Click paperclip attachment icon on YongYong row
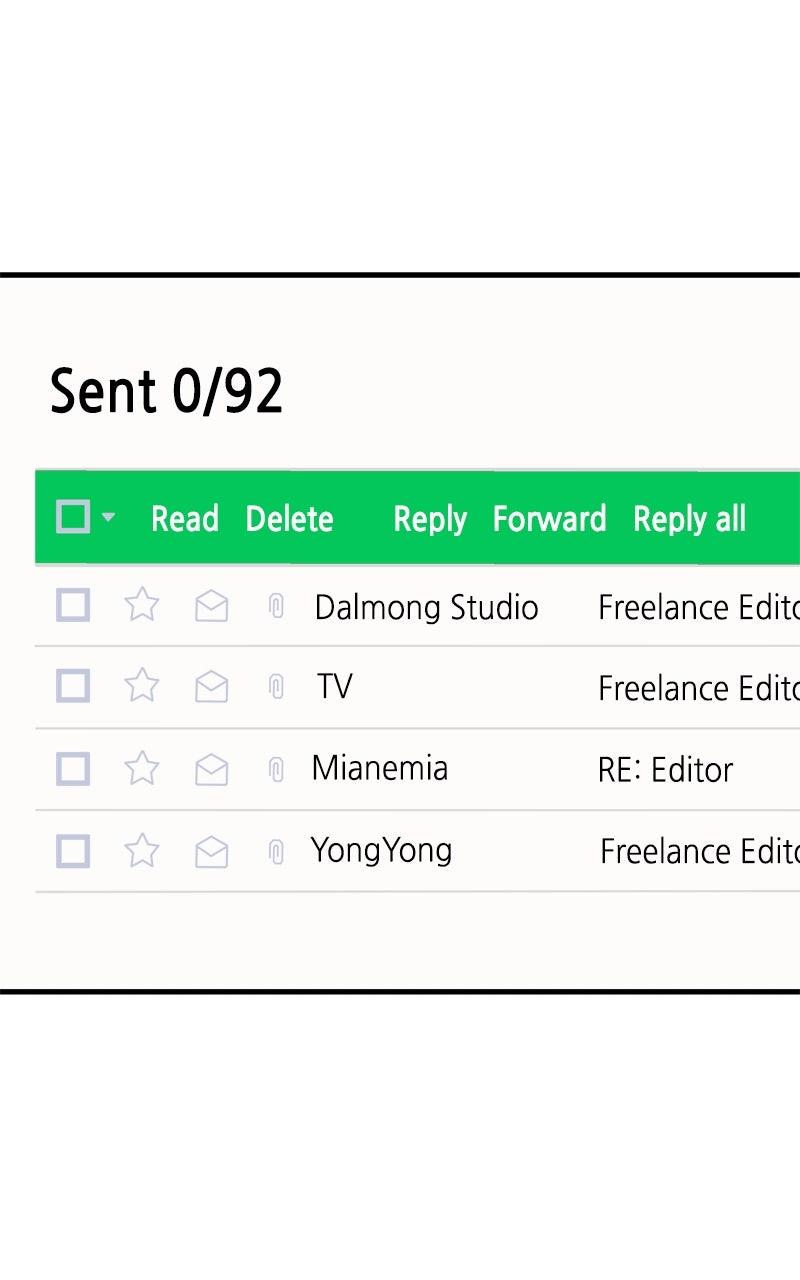The image size is (800, 1280). click(277, 852)
